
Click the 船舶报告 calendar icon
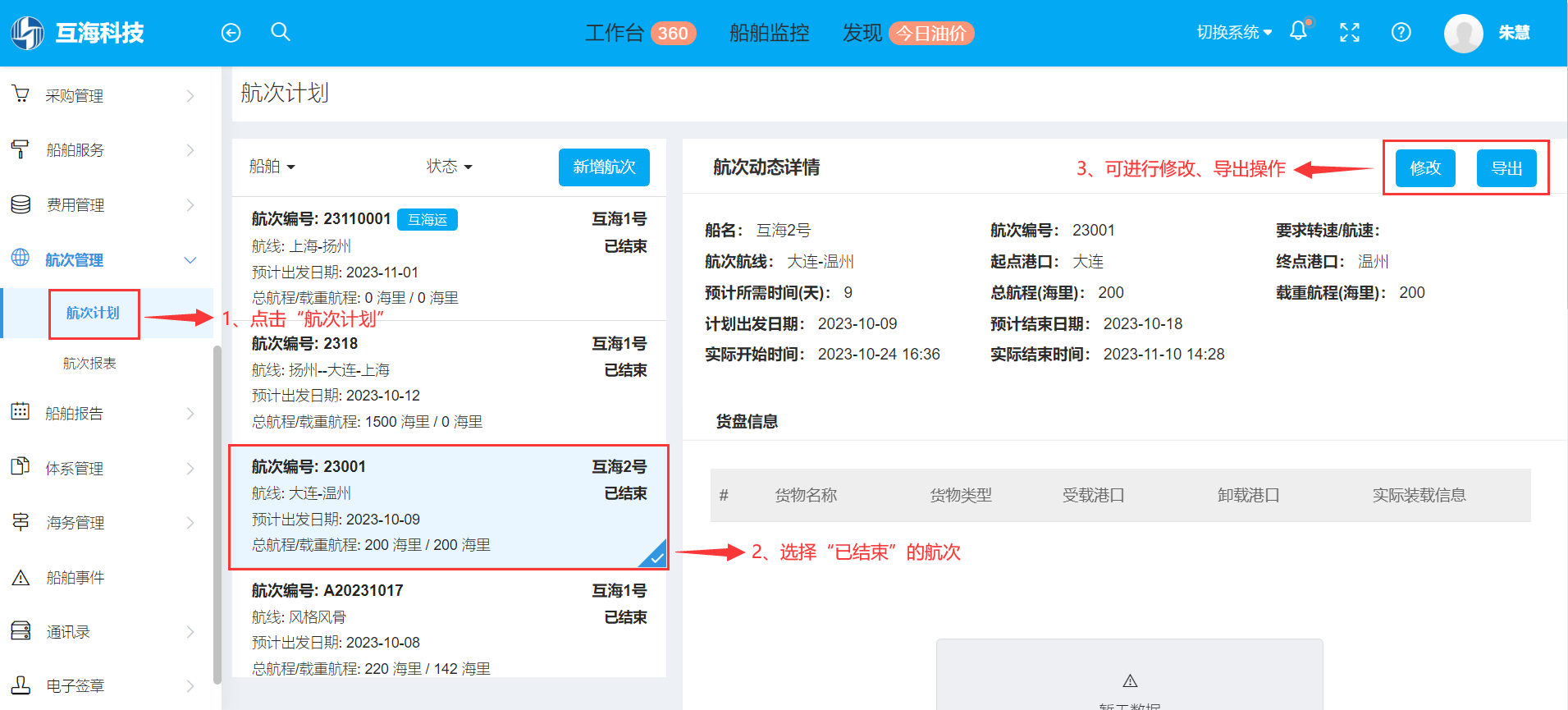coord(21,412)
